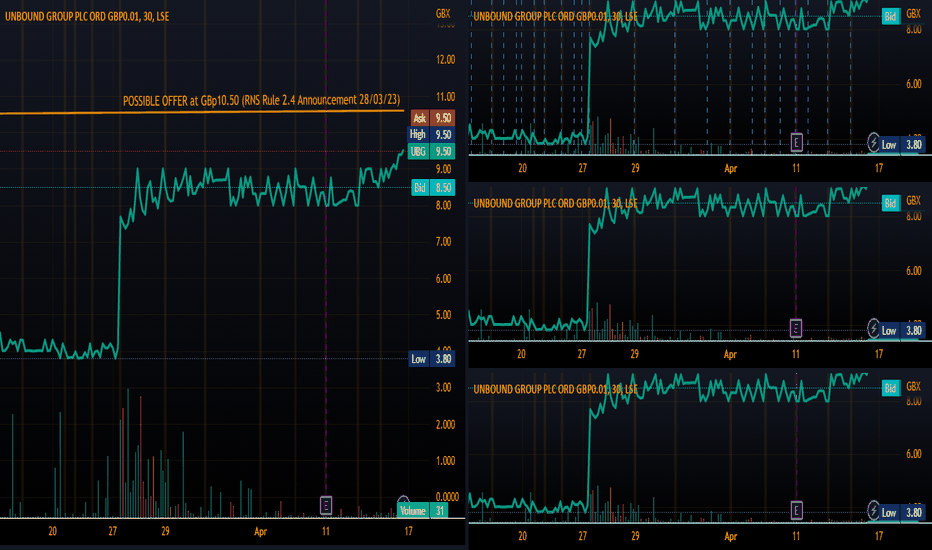Click the Bid label in the middle right chart
The image size is (932, 550).
[x=890, y=203]
